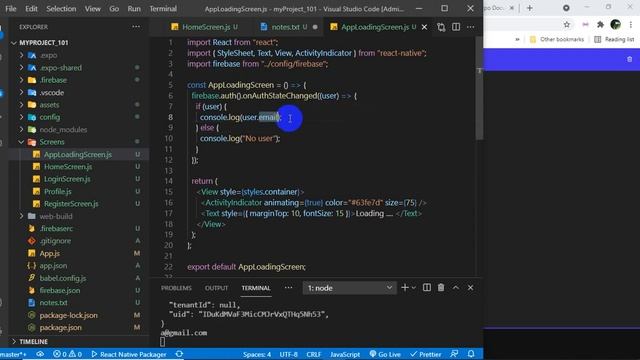Select the TERMINAL panel tab
The width and height of the screenshot is (640, 360).
point(256,288)
